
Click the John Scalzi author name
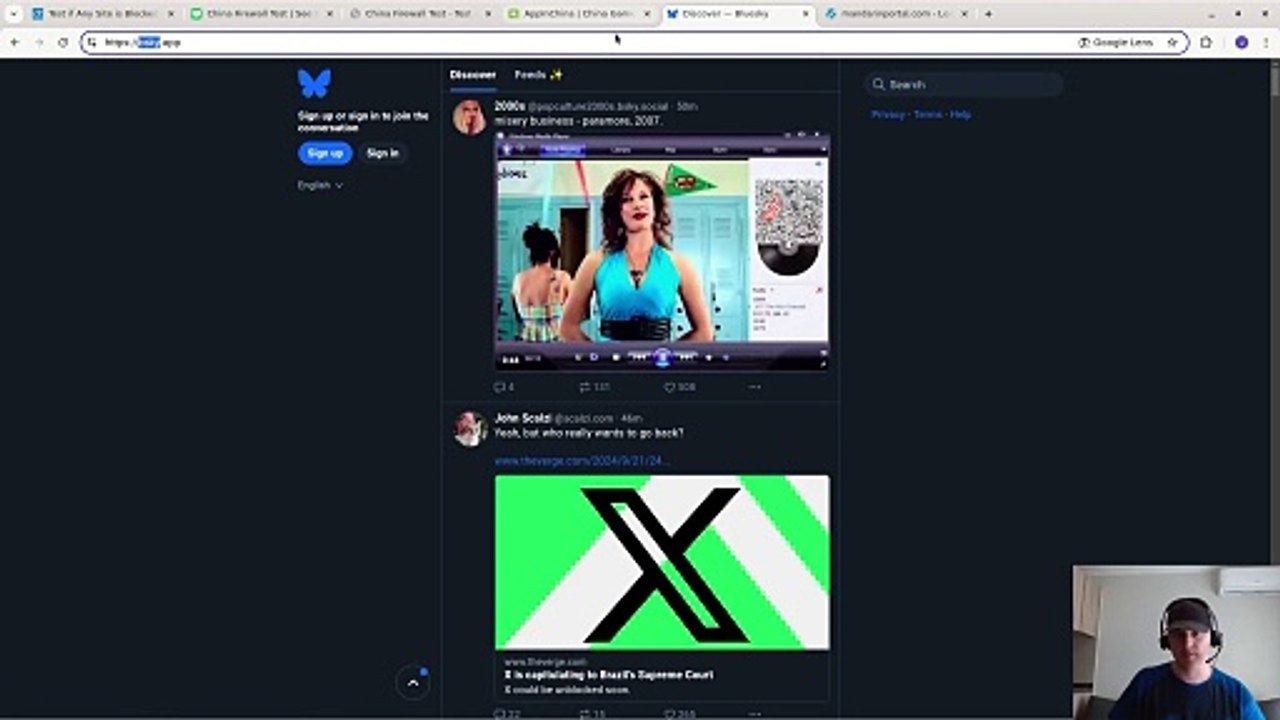pyautogui.click(x=523, y=418)
